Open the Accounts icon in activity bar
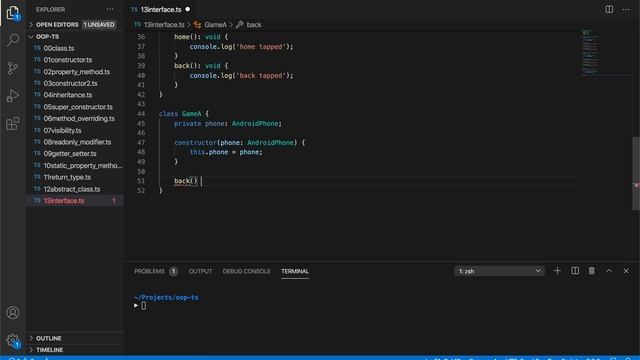Screen dimensions: 640x360 13,313
